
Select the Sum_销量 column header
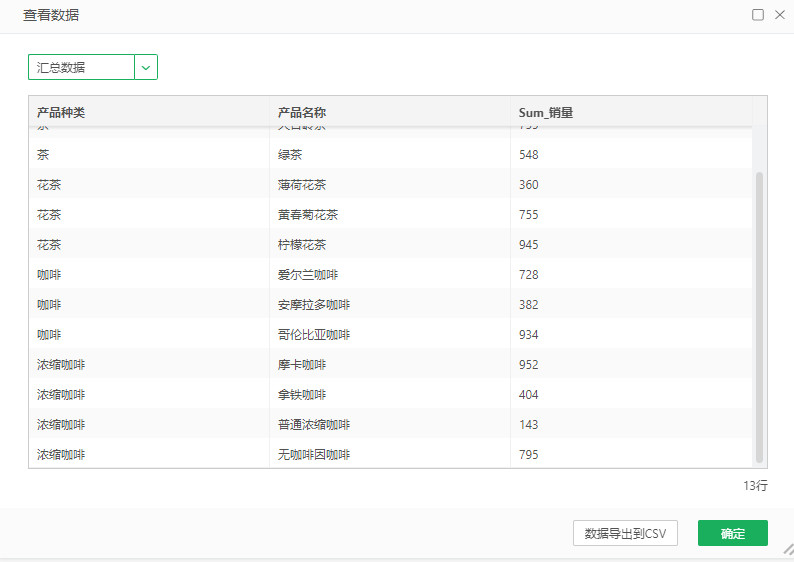pos(546,113)
